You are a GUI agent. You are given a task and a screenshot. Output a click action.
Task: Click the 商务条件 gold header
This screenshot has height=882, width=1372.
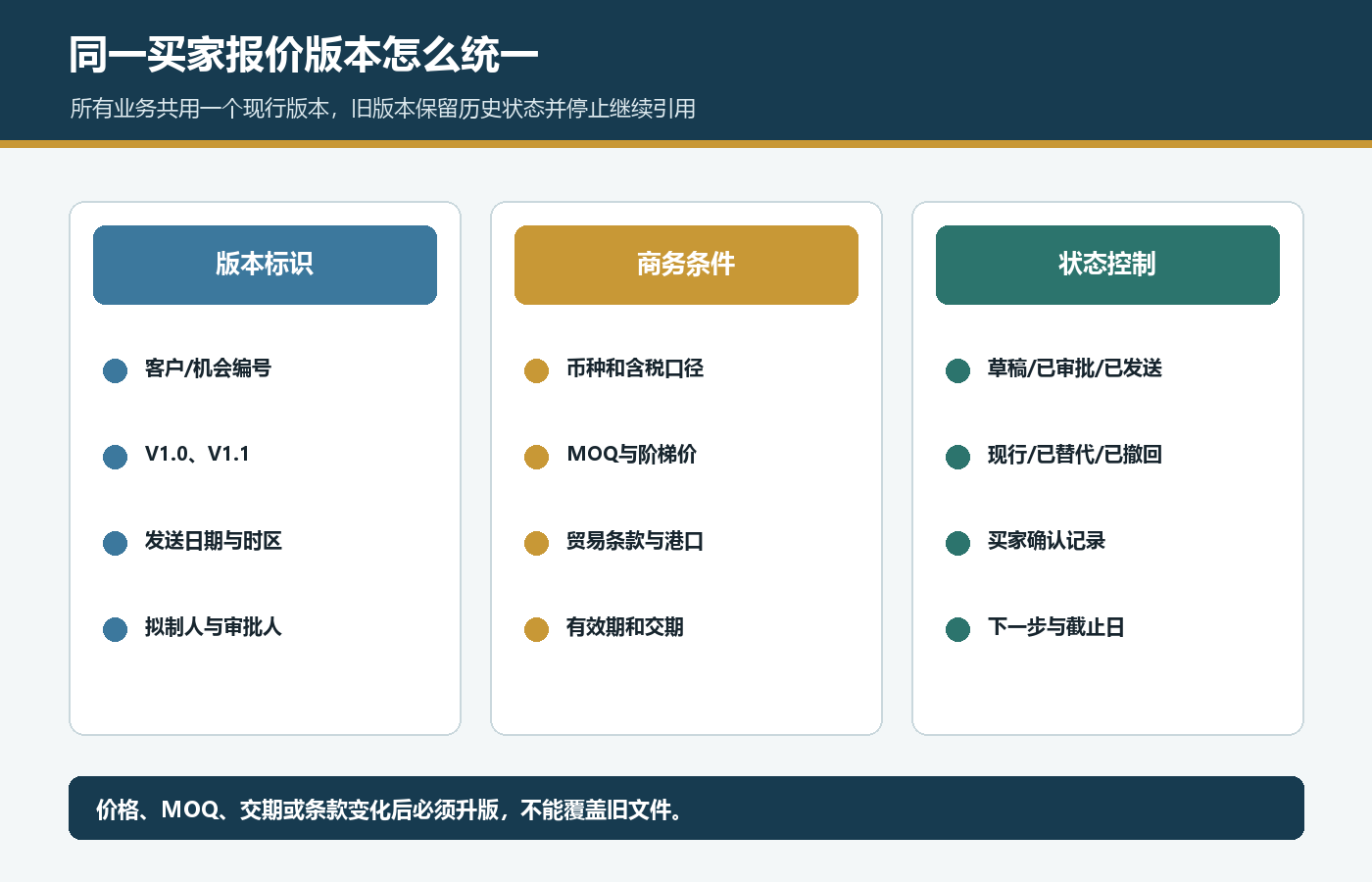tap(686, 265)
